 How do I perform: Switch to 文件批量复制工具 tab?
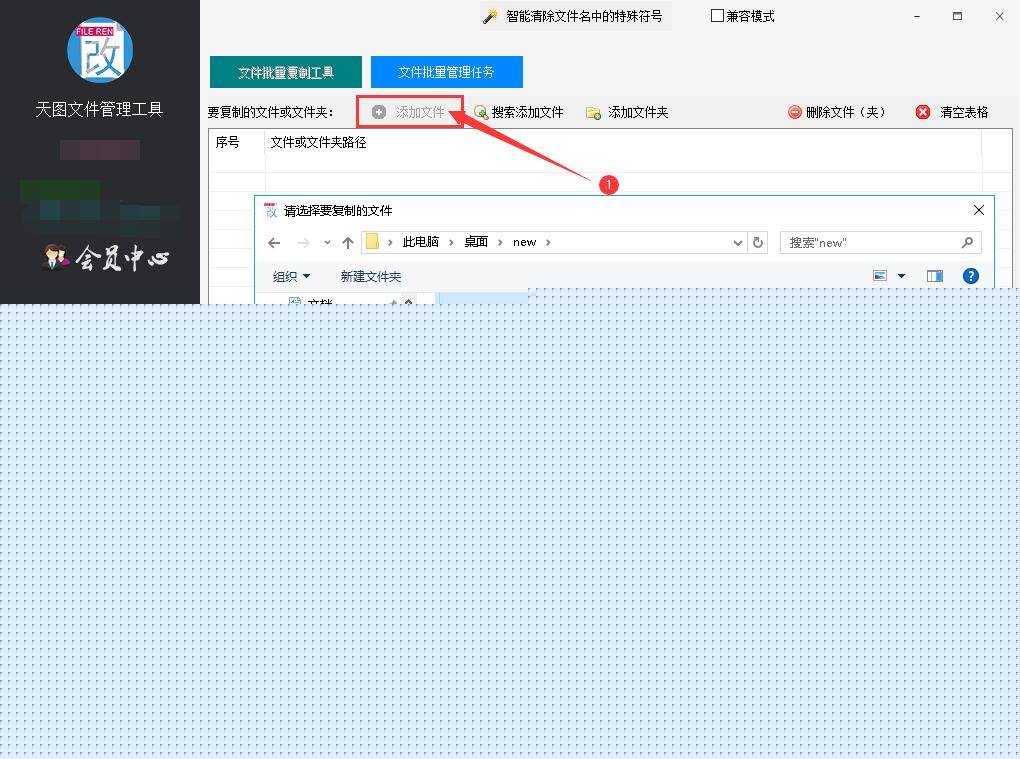286,72
